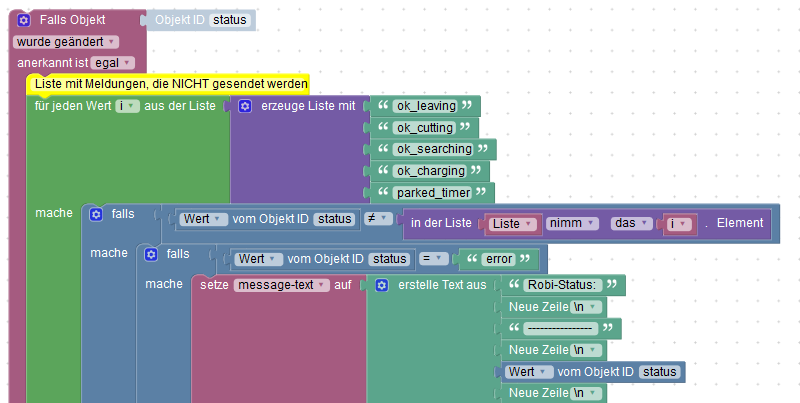The height and width of the screenshot is (403, 800).
Task: Open the 'message-text' variable dropdown
Action: [x=282, y=285]
